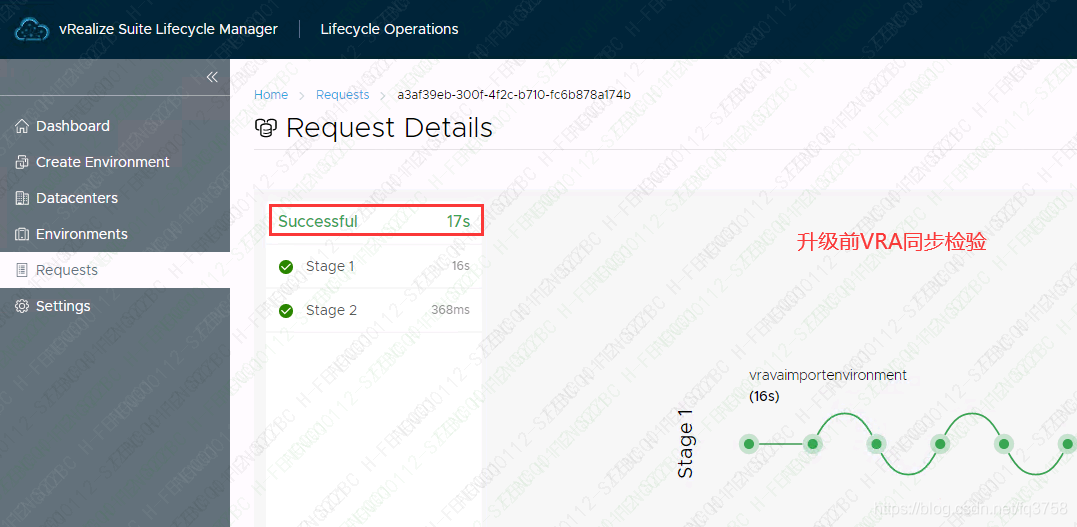Select the Stage 2 row
This screenshot has width=1077, height=527.
374,311
